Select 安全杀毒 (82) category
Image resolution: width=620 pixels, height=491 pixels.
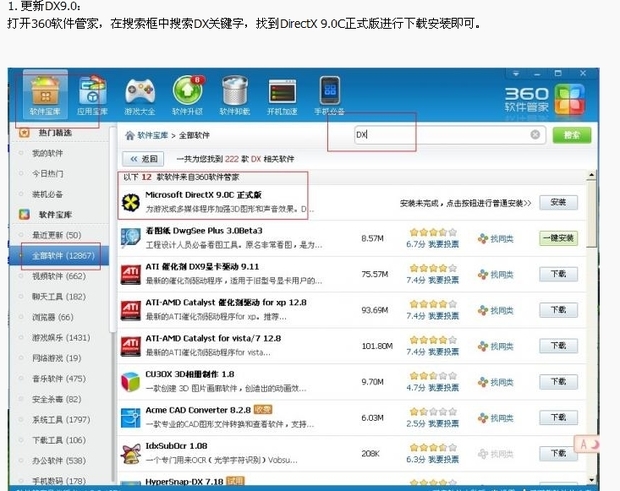[57, 399]
